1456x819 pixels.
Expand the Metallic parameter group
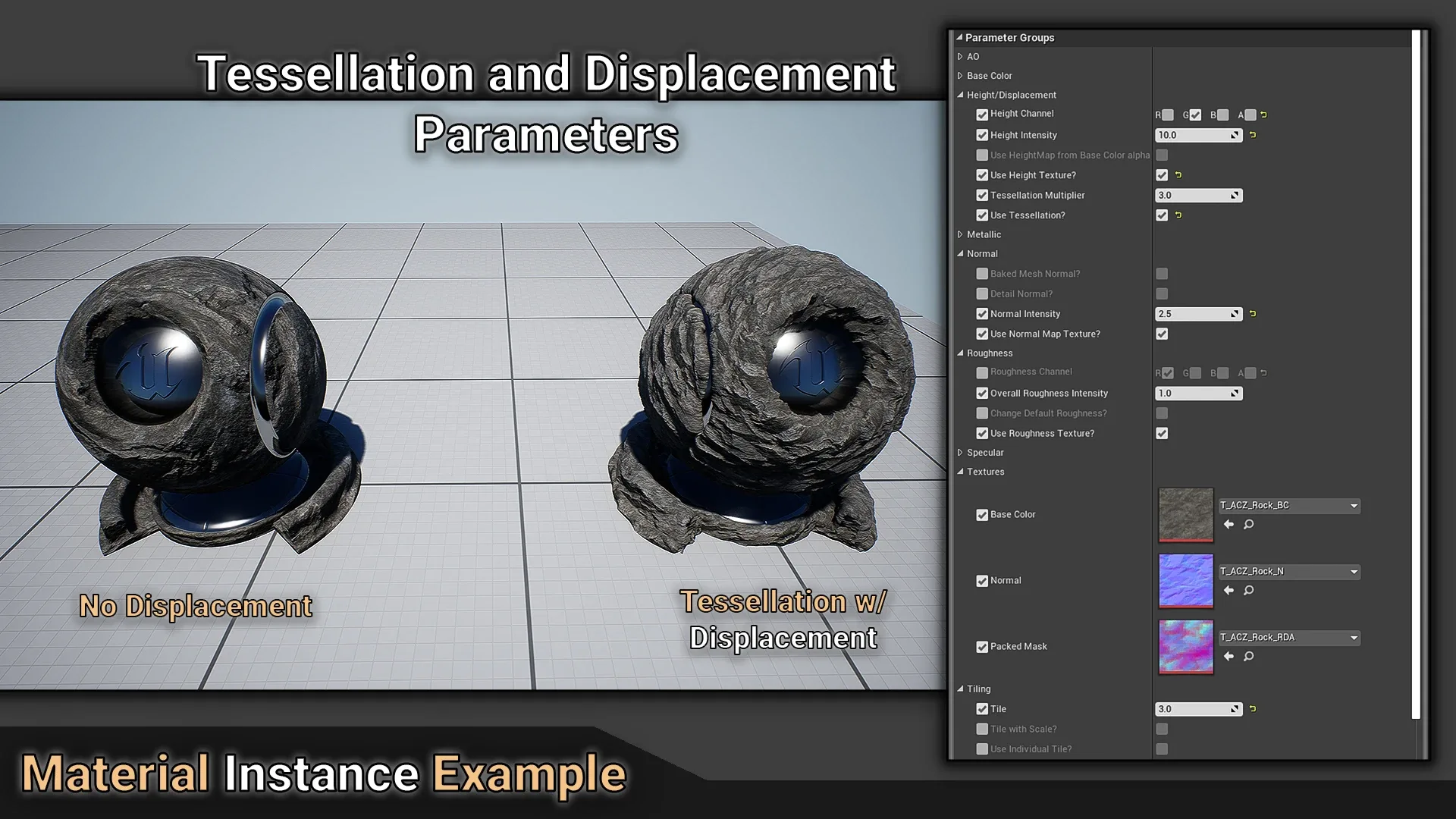click(x=960, y=235)
